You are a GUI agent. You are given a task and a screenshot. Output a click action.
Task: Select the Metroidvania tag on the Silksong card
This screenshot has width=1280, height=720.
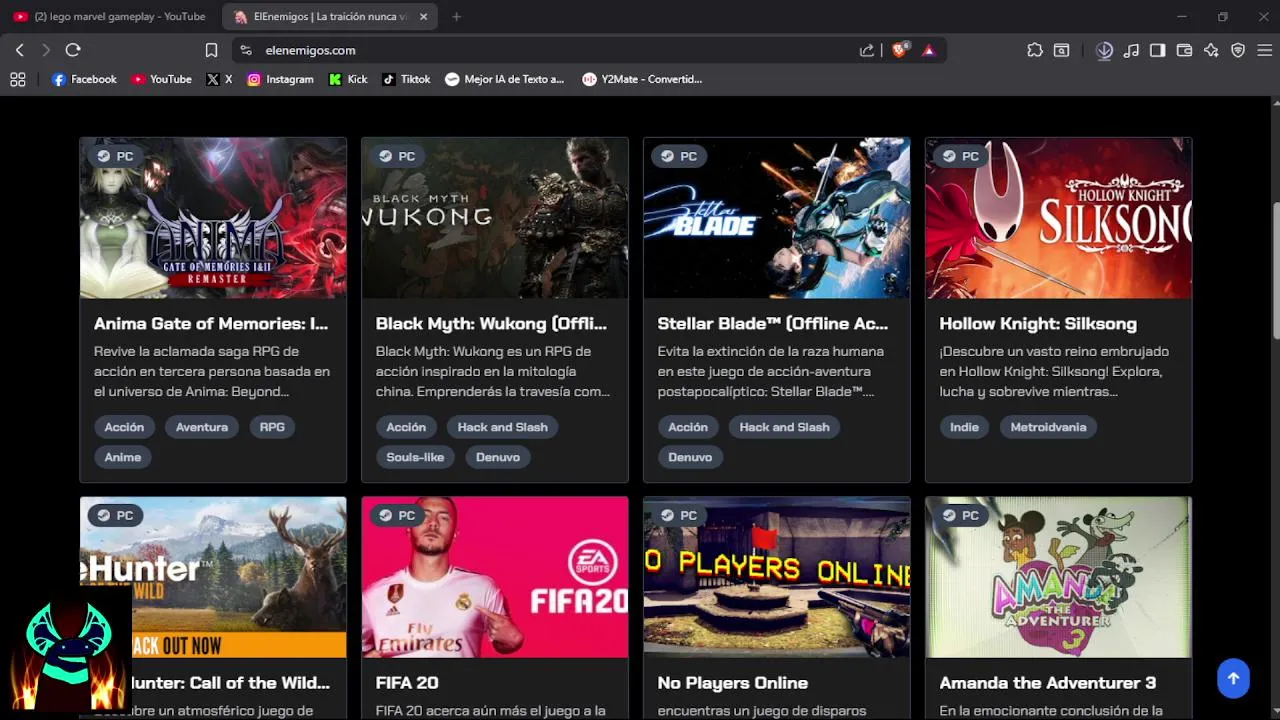click(x=1048, y=427)
